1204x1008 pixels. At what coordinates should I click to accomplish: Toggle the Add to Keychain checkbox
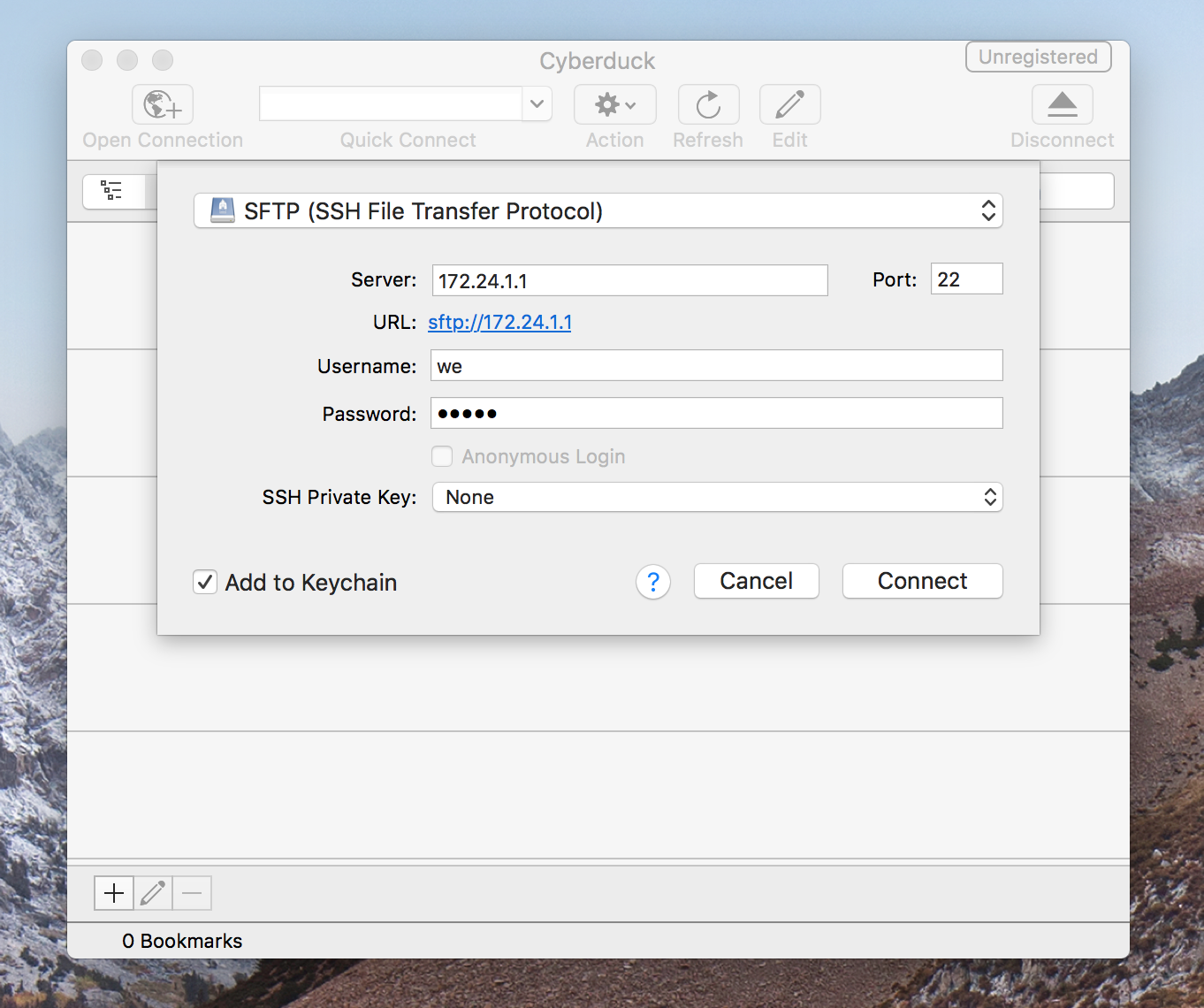[x=205, y=582]
